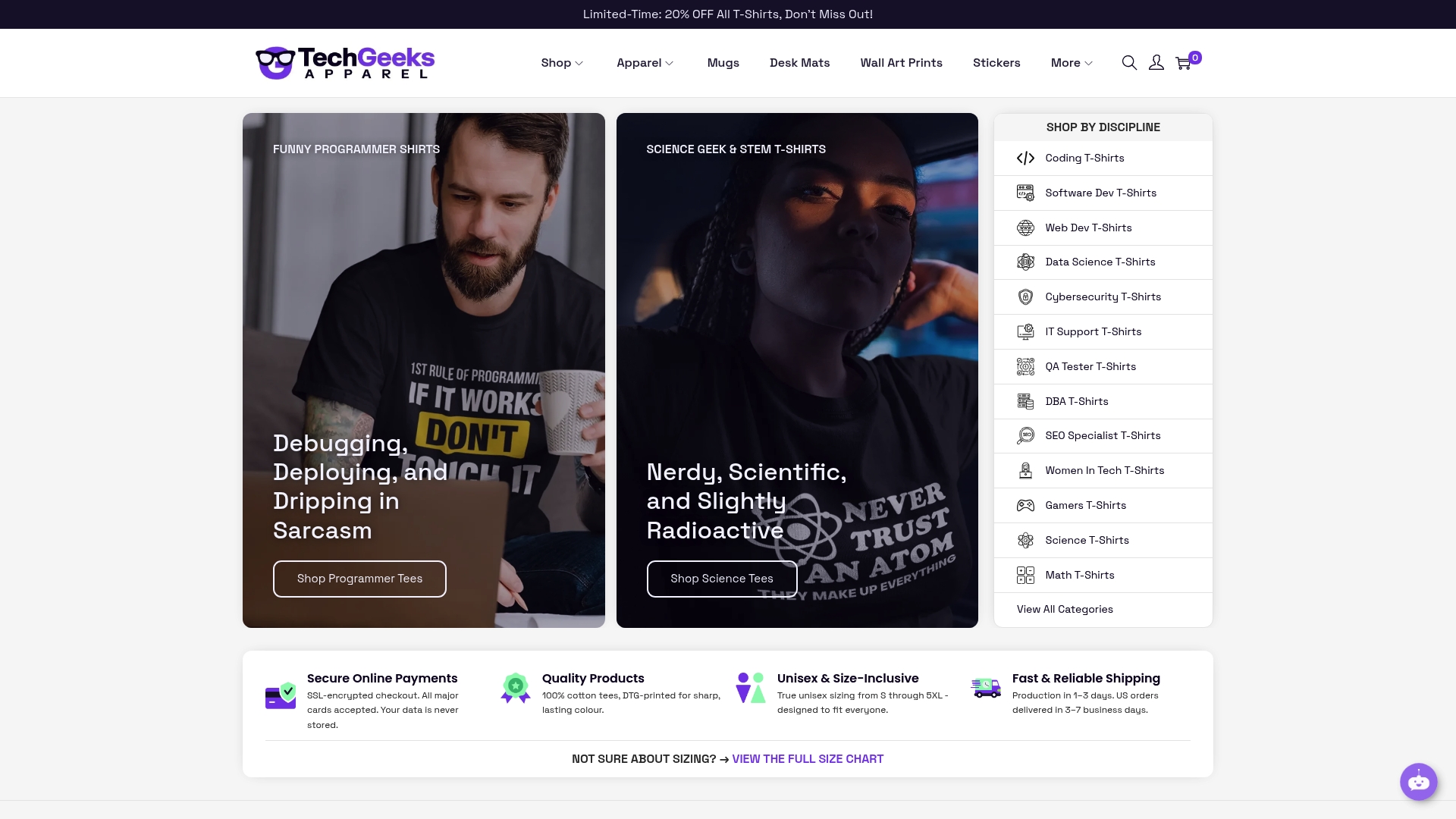
Task: Click the account person icon
Action: (1156, 62)
